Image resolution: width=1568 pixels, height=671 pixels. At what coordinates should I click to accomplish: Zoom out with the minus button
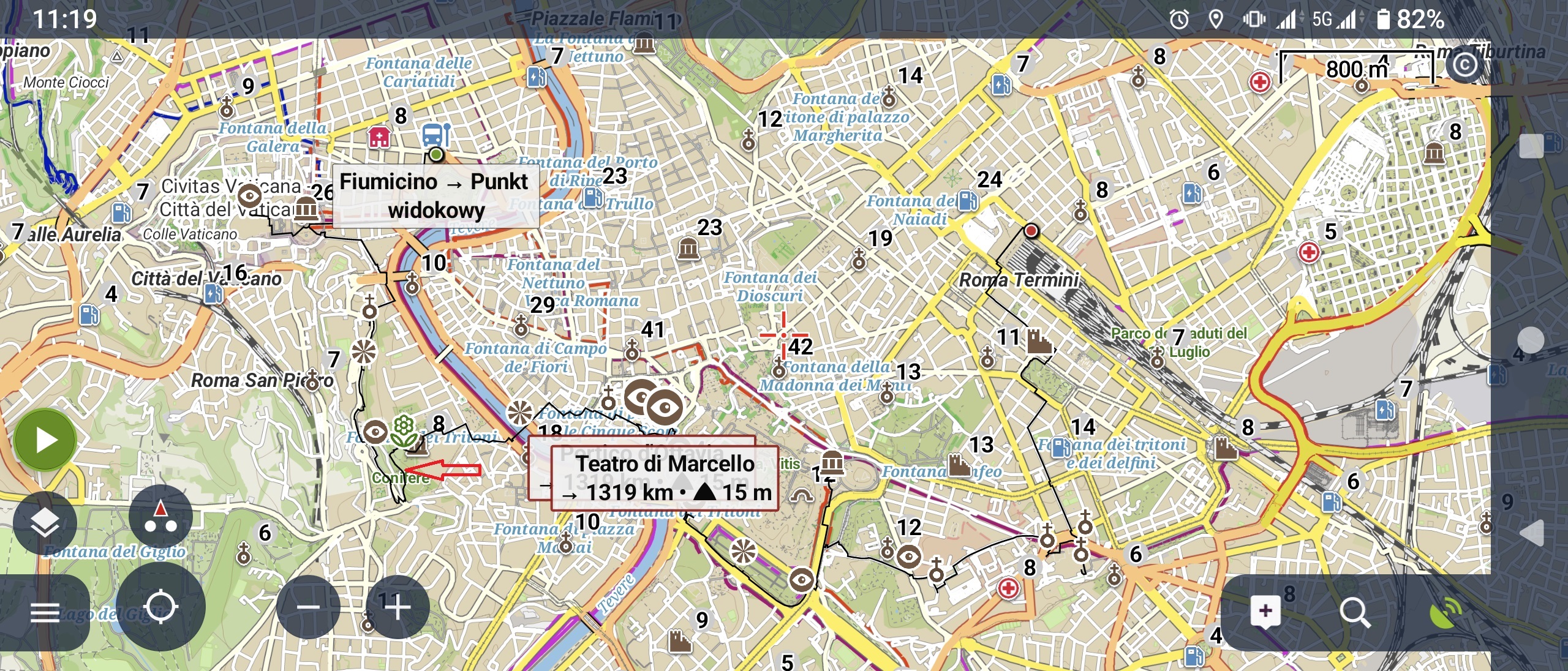coord(308,607)
